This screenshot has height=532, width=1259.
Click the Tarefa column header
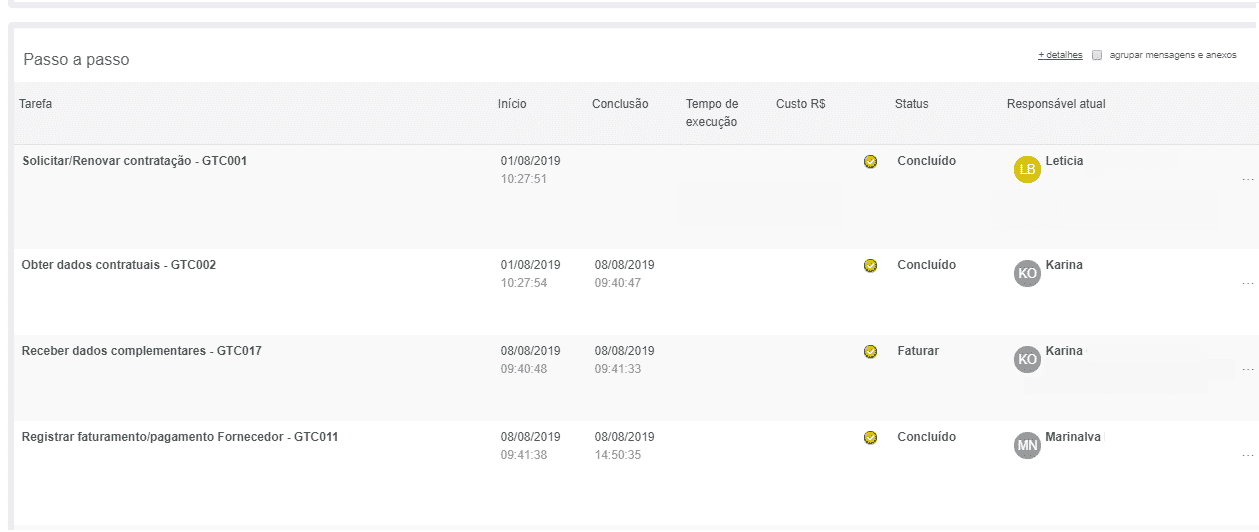[x=36, y=104]
